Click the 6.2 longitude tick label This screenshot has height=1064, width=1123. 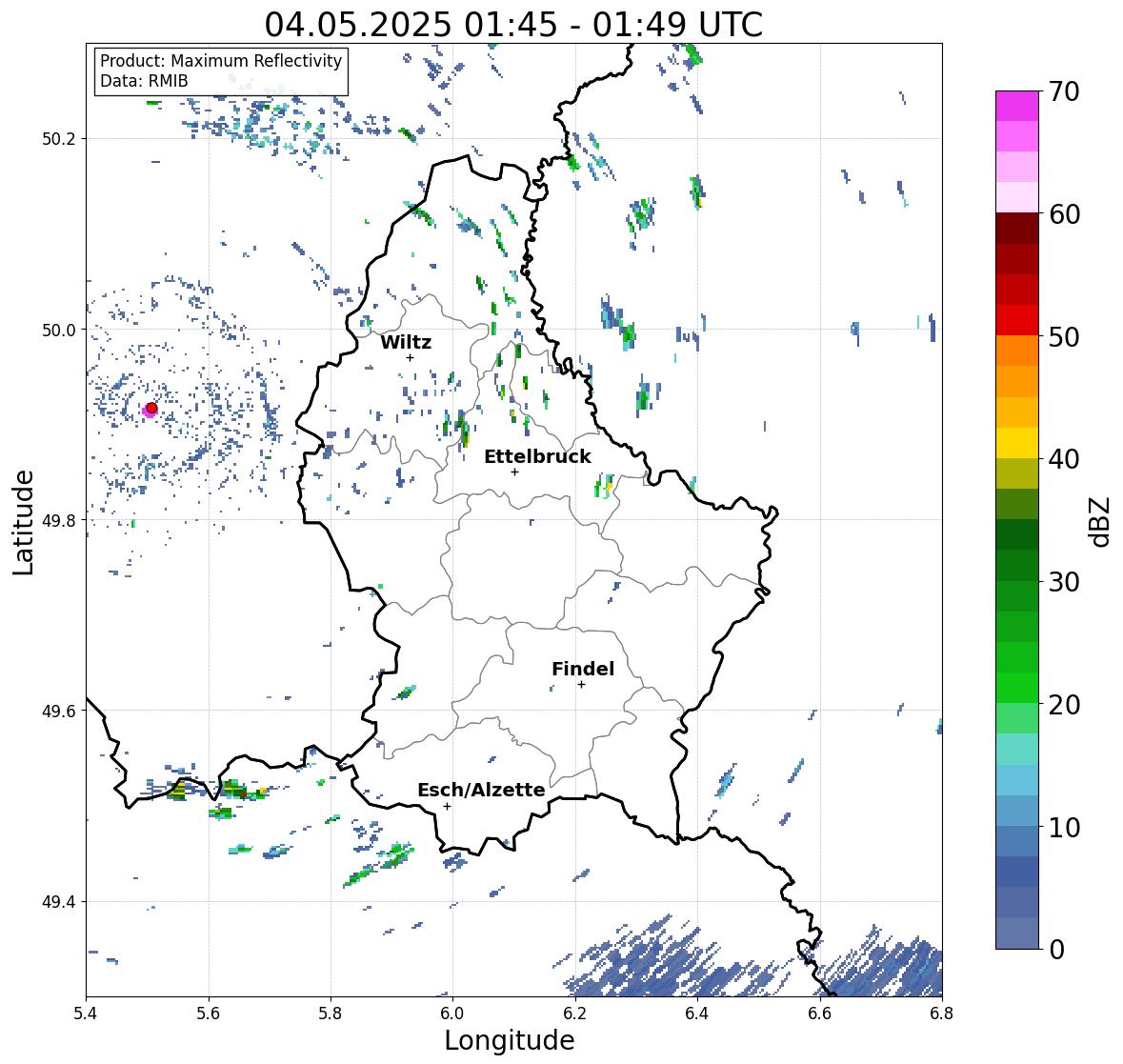(575, 1013)
